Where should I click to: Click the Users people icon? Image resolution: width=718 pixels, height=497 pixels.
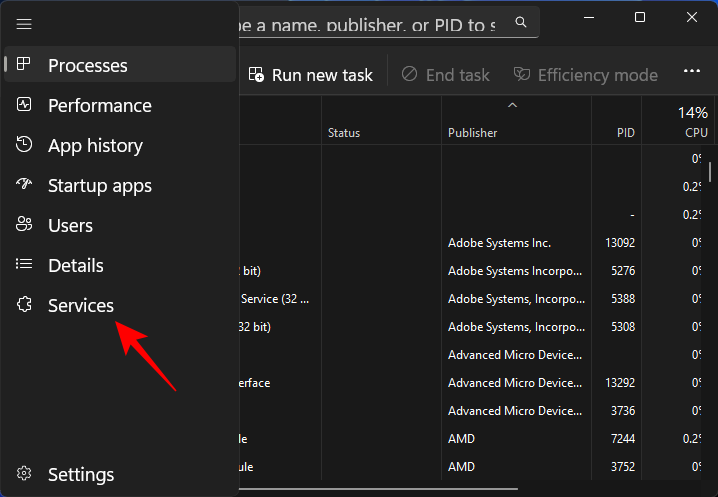(x=25, y=225)
